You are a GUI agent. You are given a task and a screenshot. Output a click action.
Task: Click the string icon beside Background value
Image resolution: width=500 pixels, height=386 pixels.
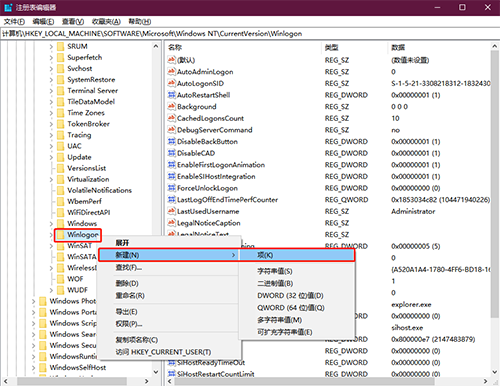pyautogui.click(x=171, y=107)
